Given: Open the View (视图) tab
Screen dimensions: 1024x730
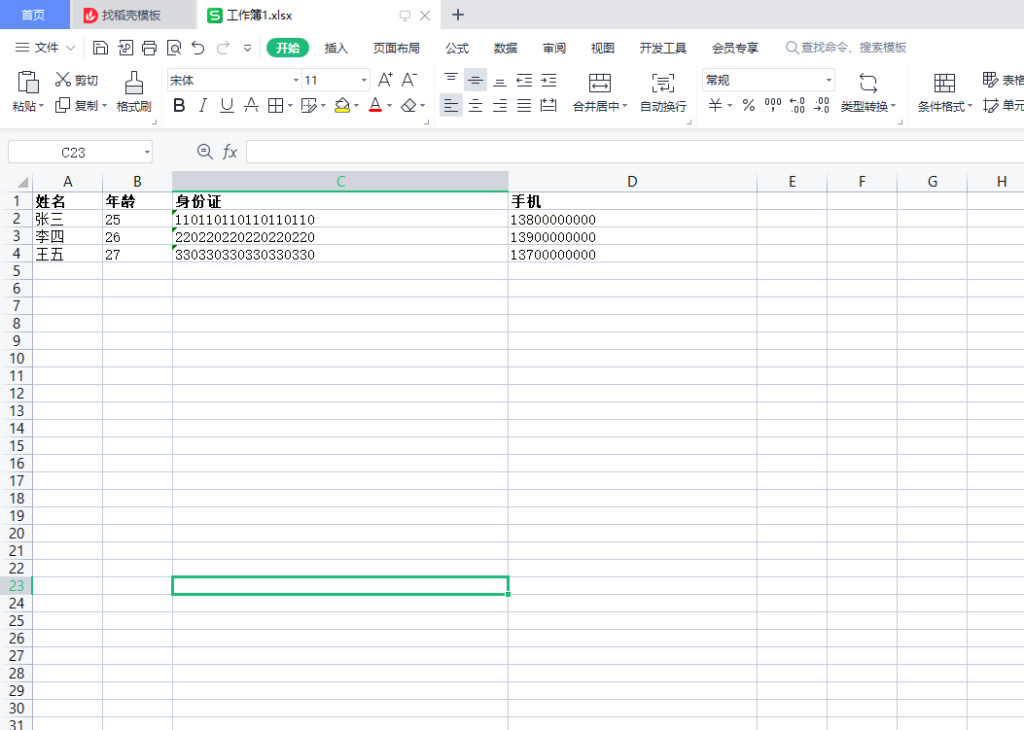Looking at the screenshot, I should [x=603, y=48].
